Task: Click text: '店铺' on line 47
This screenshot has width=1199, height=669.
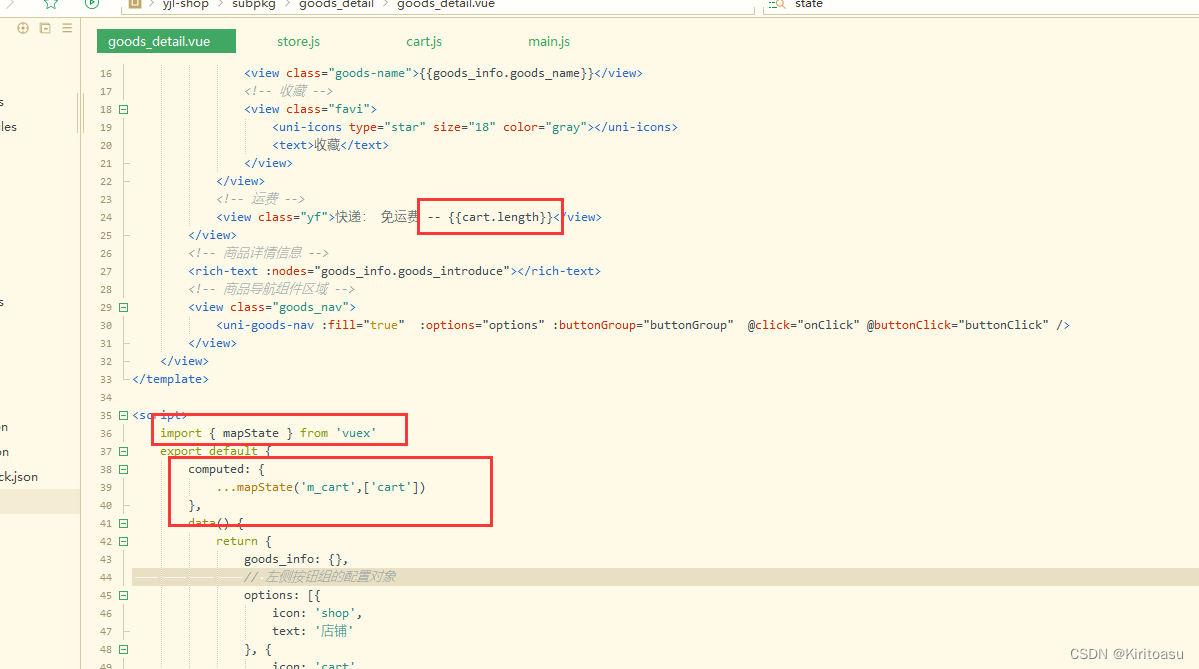Action: (313, 632)
